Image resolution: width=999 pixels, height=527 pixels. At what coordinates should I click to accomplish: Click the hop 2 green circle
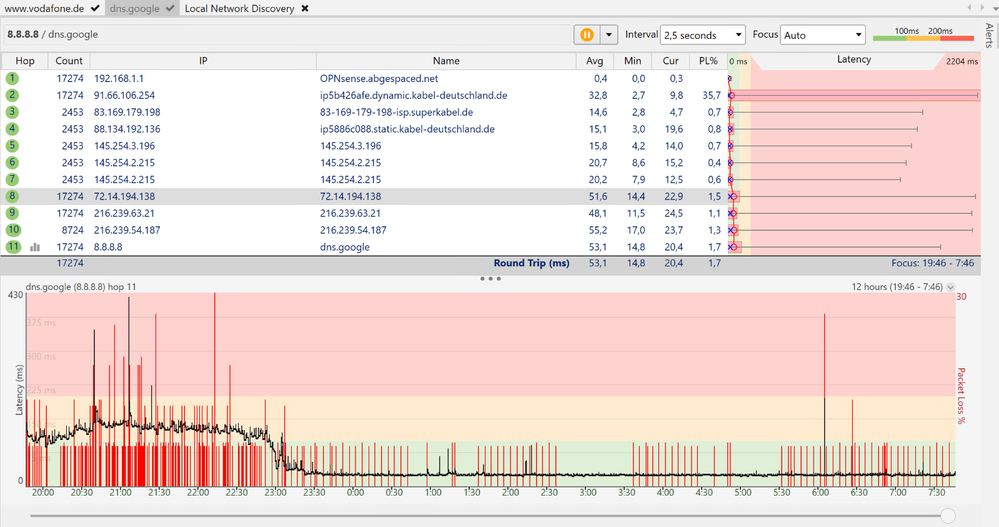12,95
